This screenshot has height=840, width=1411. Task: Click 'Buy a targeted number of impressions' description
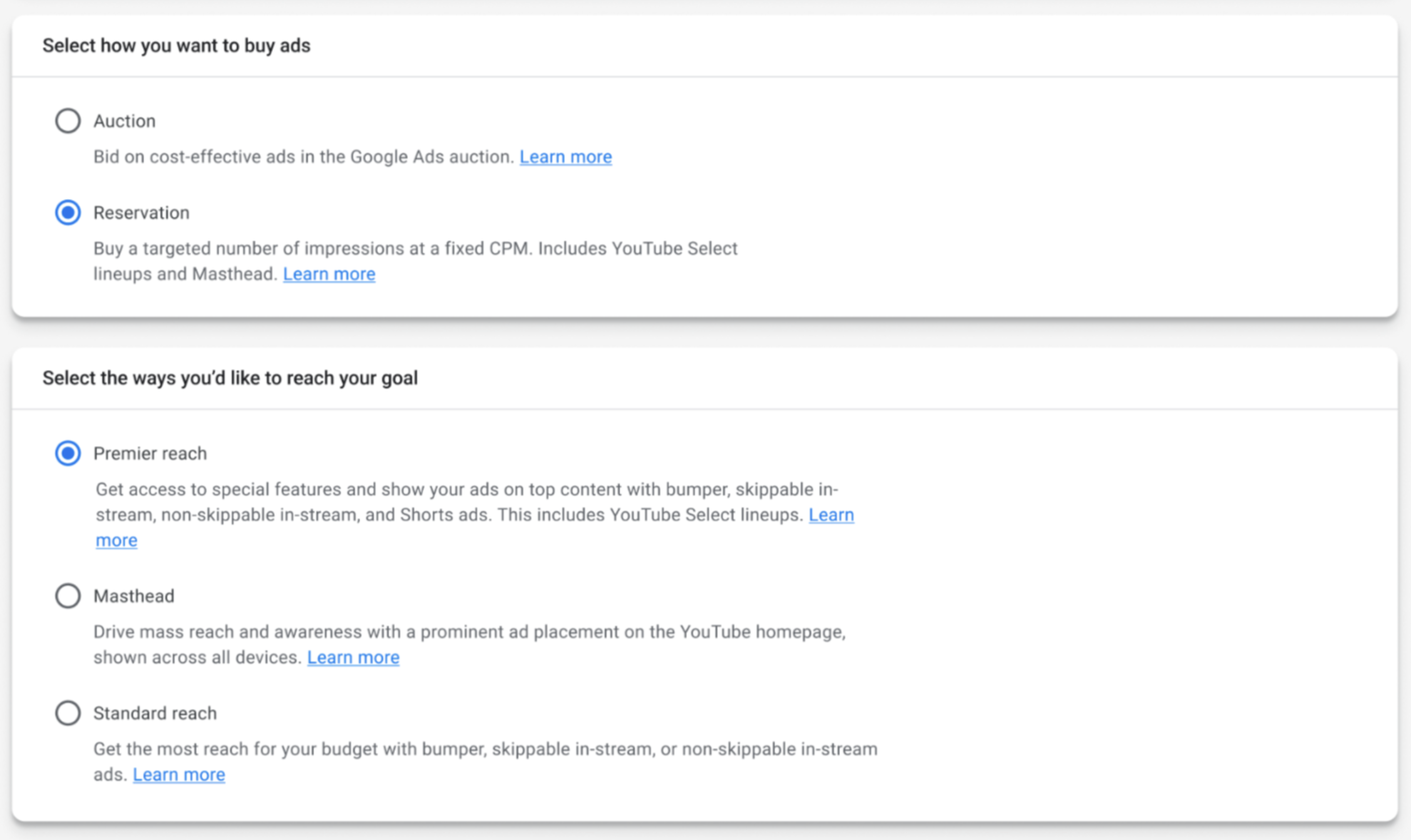(416, 261)
